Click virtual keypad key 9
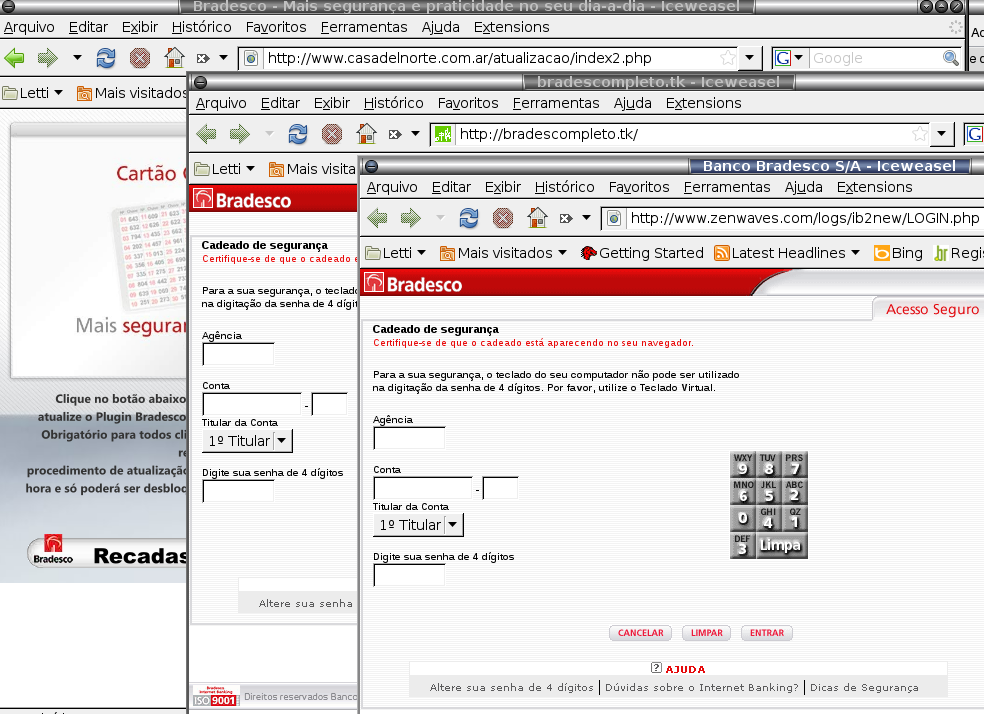This screenshot has width=984, height=714. [x=743, y=465]
